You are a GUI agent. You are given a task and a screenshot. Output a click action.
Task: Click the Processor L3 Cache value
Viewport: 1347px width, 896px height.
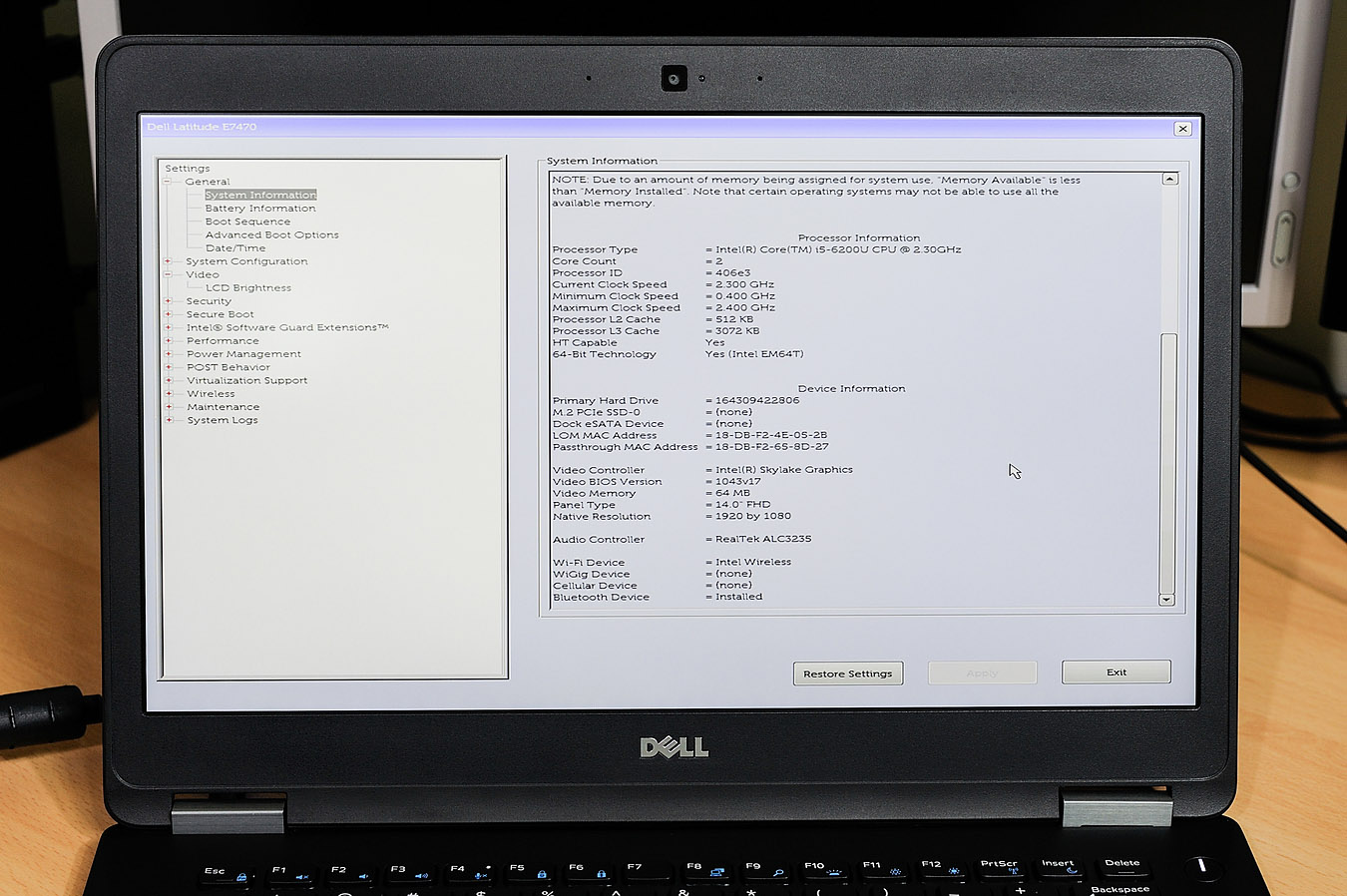(737, 330)
